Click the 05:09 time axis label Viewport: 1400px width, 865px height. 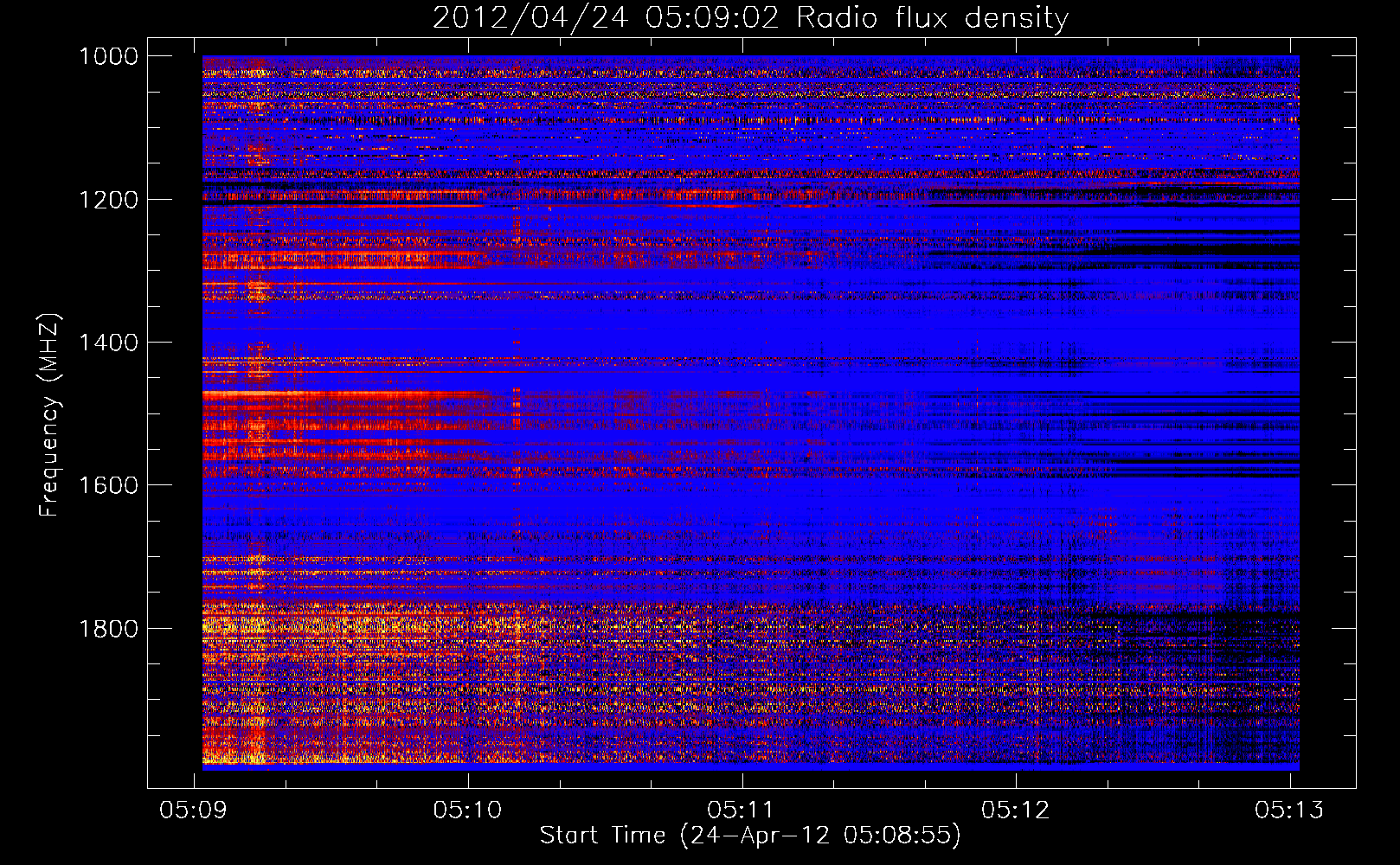194,810
